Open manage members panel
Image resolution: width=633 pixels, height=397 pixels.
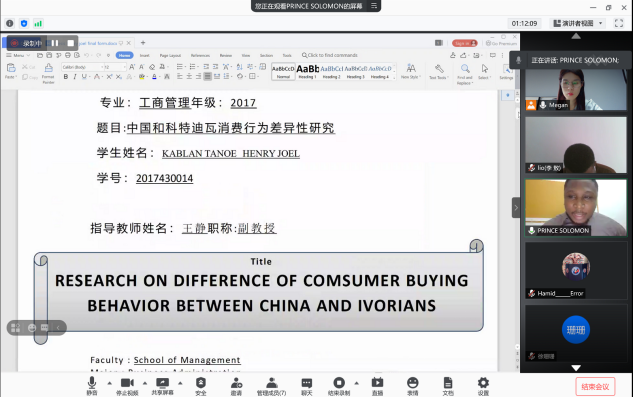[x=272, y=386]
